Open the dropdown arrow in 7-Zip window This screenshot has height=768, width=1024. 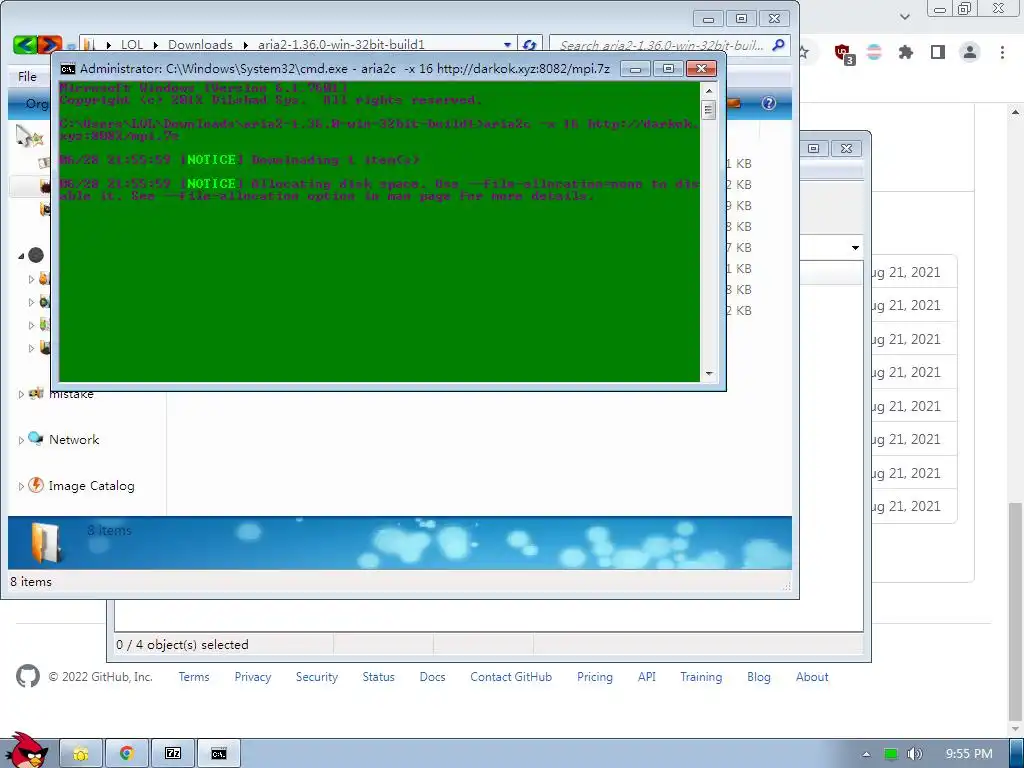tap(855, 248)
